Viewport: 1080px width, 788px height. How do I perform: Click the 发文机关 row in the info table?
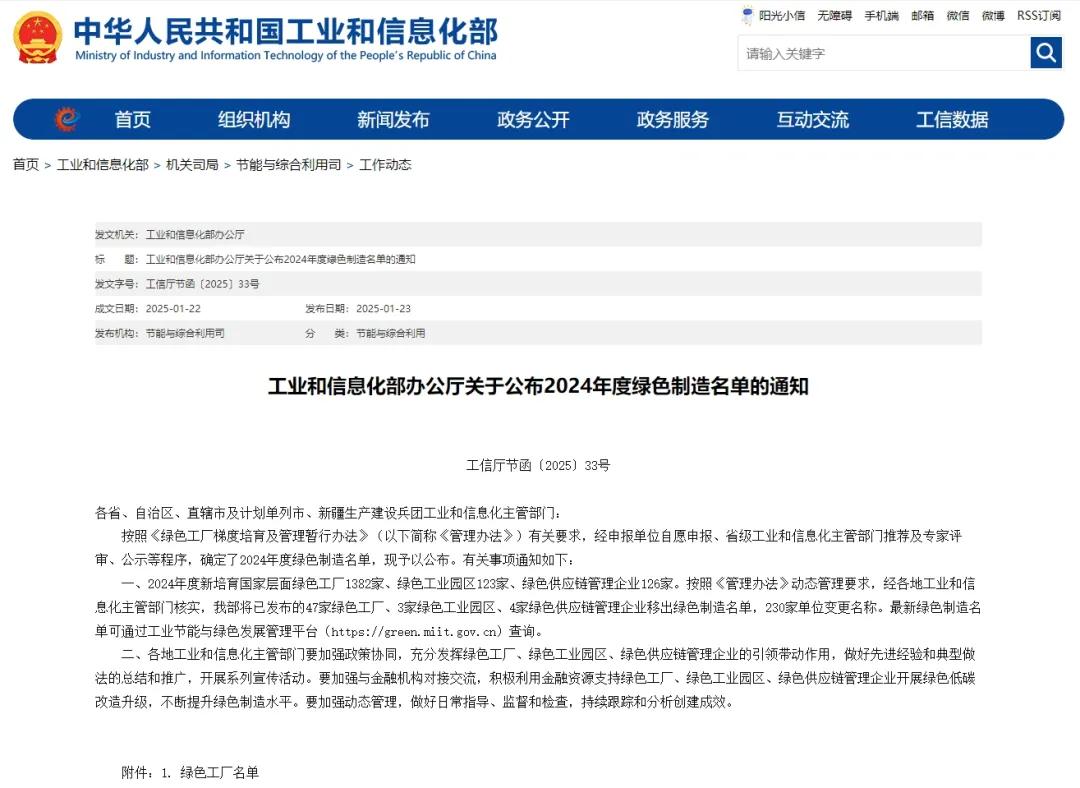(x=538, y=234)
